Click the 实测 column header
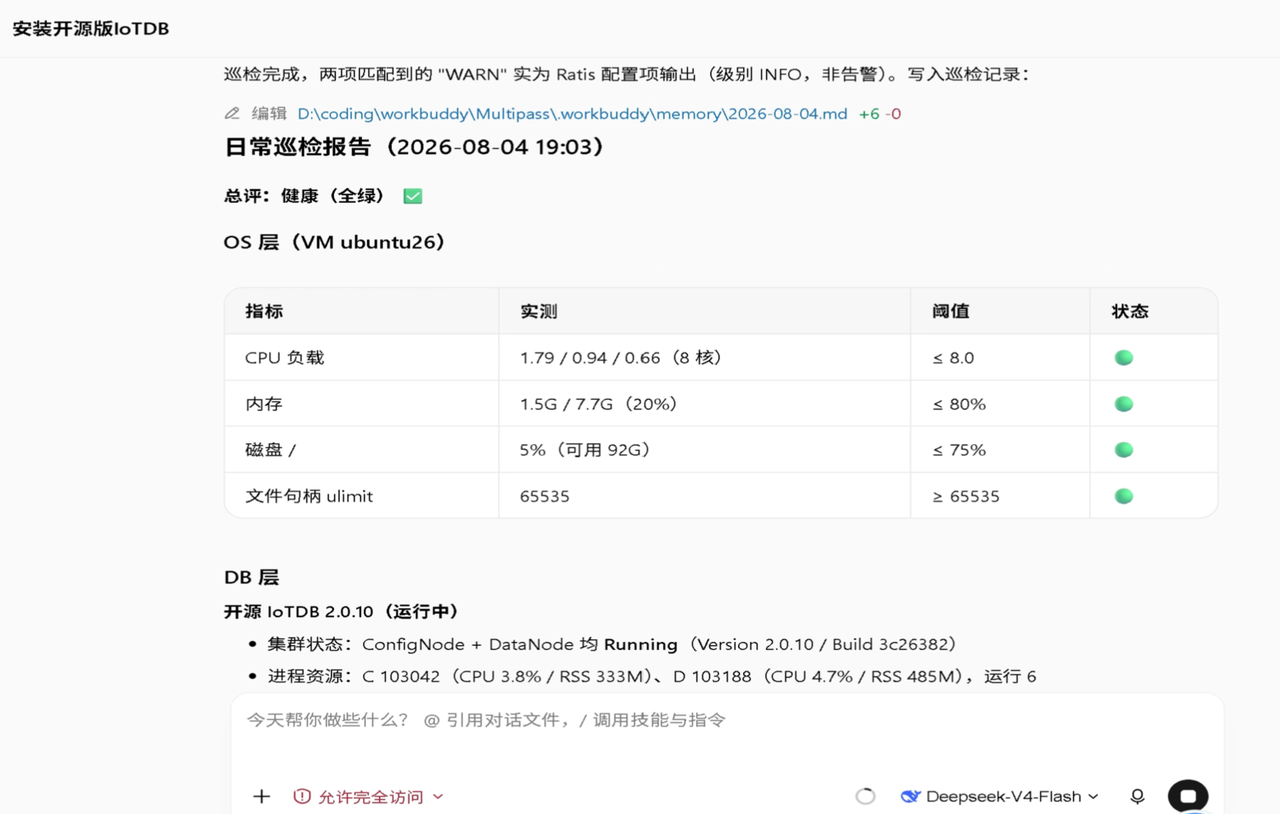This screenshot has height=814, width=1280. point(539,311)
